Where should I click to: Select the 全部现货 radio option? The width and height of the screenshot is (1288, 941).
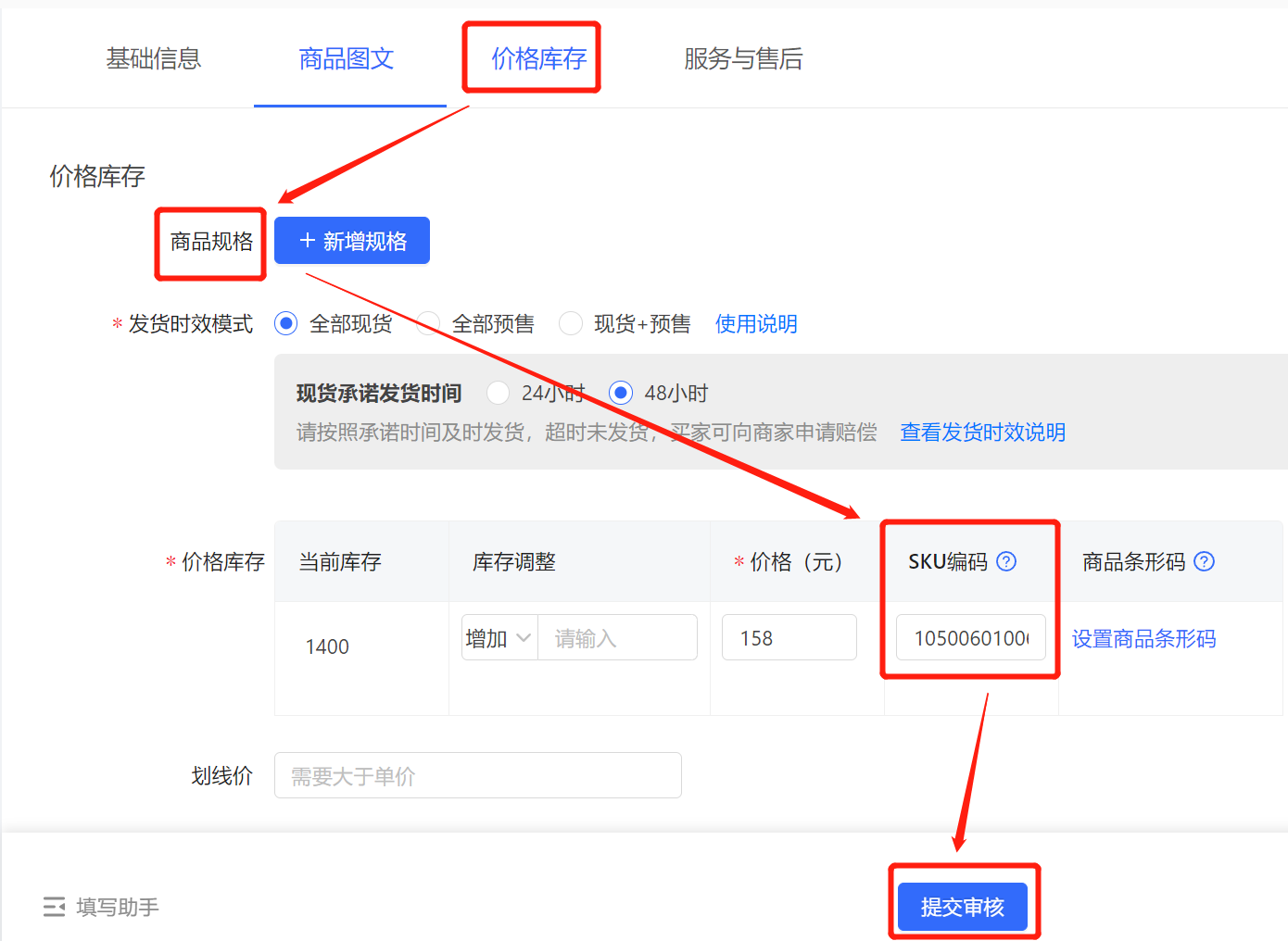pyautogui.click(x=286, y=323)
